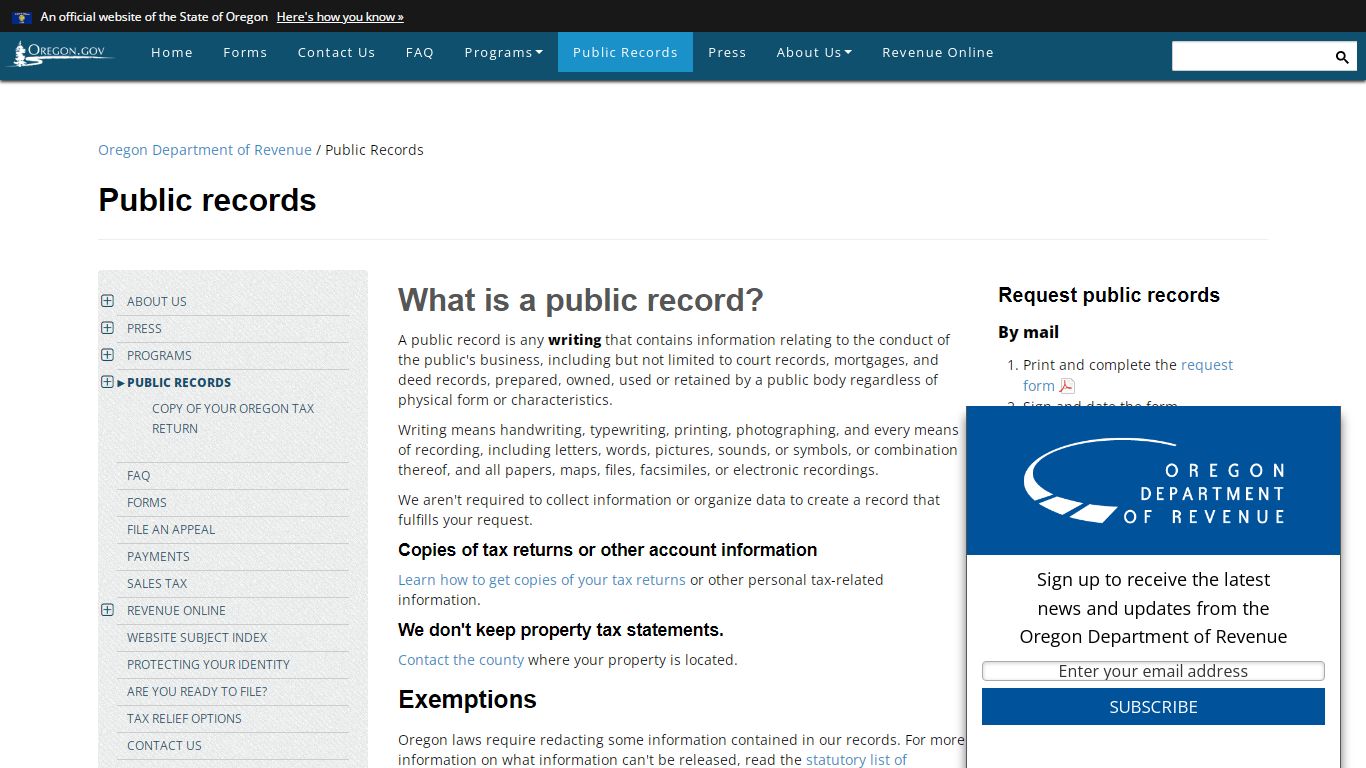Open Here's how you know disclosure
This screenshot has width=1366, height=768.
click(x=340, y=17)
